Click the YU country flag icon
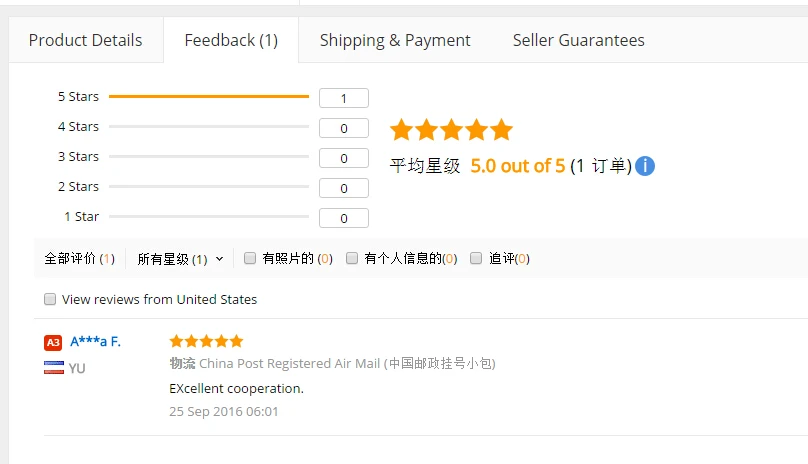This screenshot has height=464, width=808. [54, 368]
